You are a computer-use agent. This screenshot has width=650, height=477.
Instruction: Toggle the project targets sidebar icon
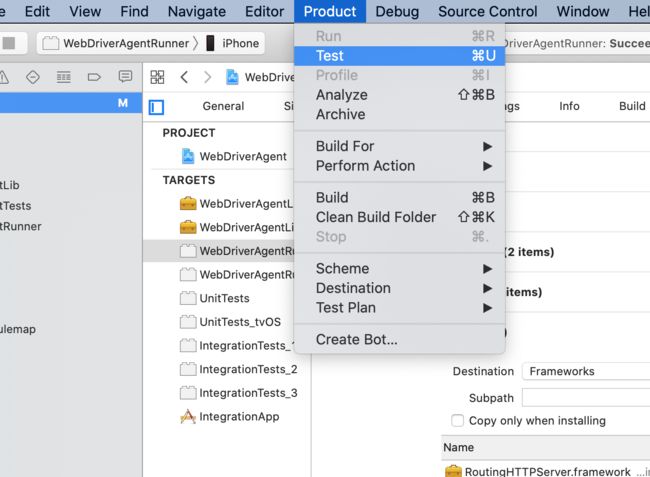pos(156,107)
